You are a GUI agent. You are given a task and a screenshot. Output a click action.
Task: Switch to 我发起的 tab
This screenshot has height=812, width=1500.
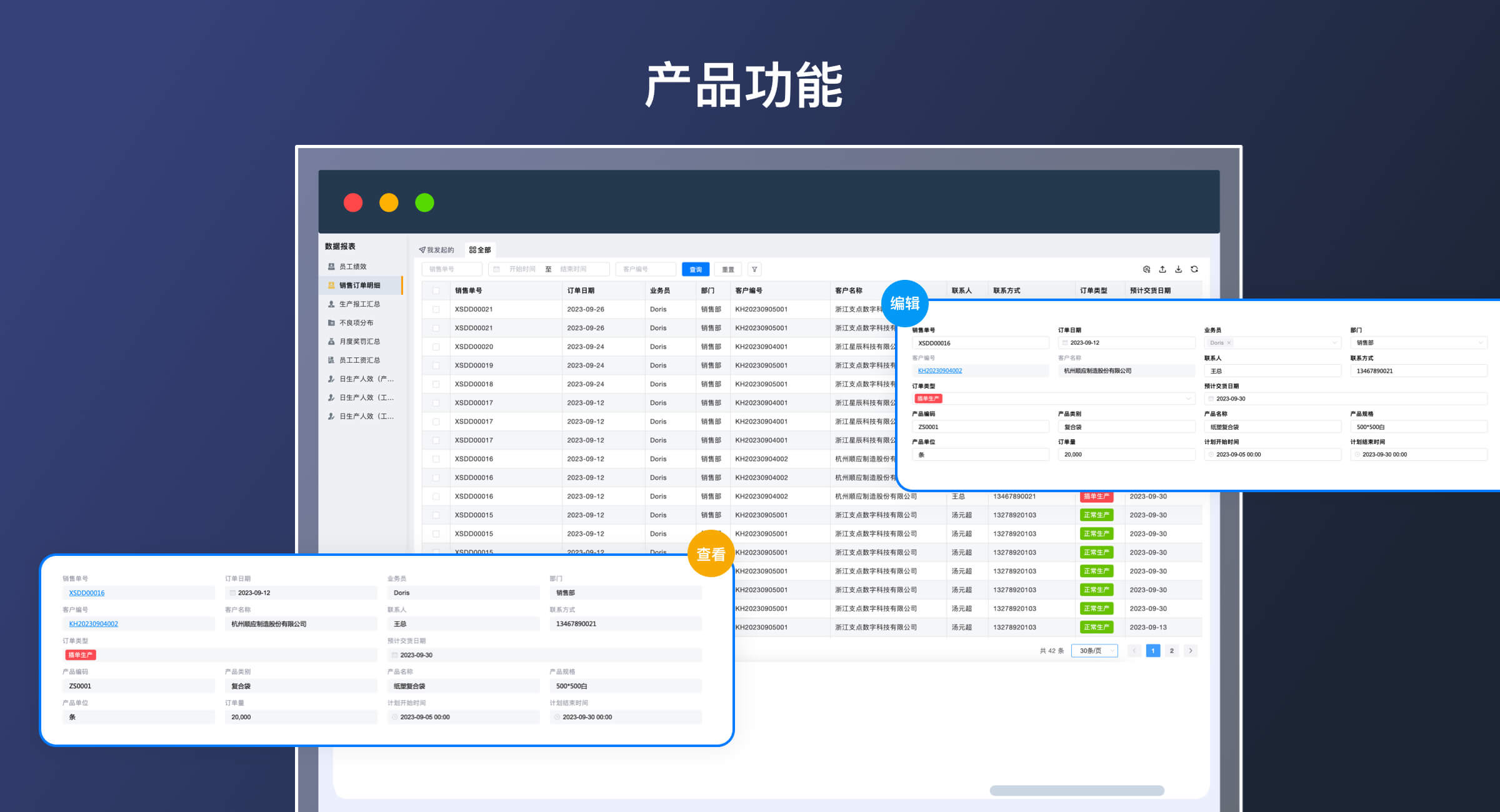436,250
